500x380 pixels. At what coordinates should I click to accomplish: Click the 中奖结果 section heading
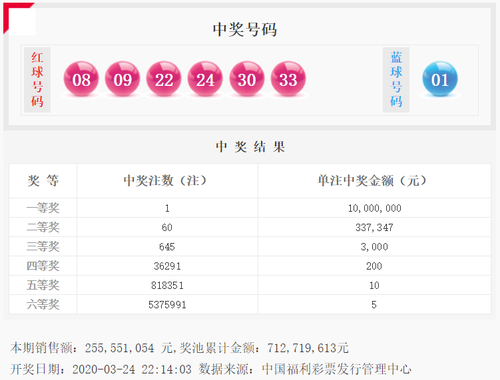(250, 147)
